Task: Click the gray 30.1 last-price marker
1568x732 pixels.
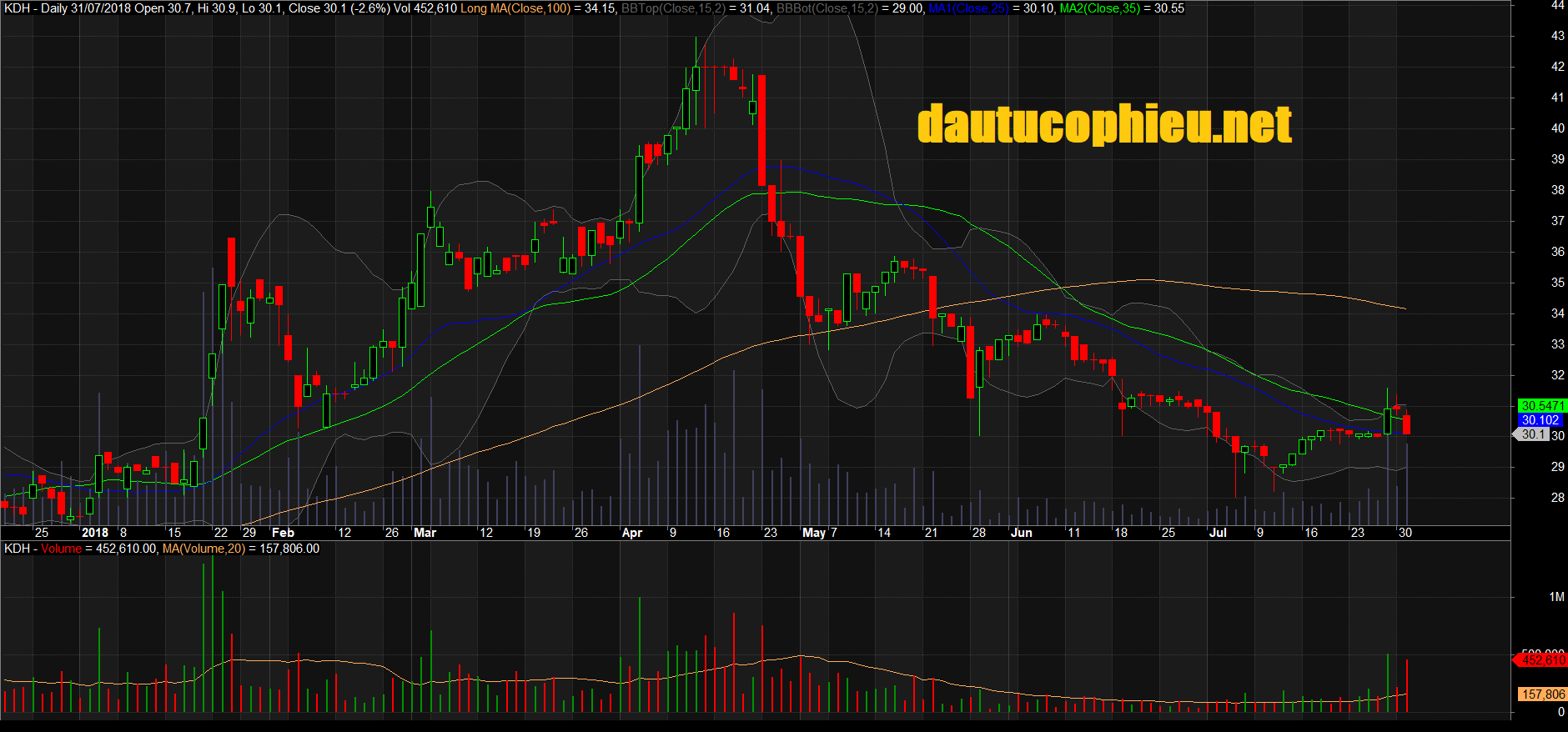Action: pos(1533,434)
